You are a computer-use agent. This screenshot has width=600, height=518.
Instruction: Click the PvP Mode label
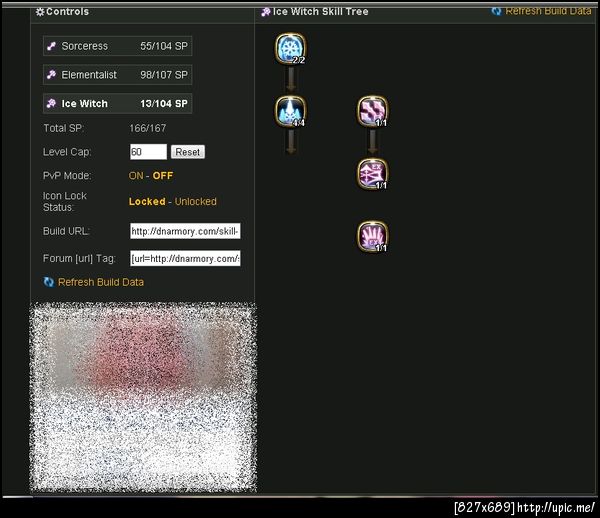pyautogui.click(x=67, y=176)
